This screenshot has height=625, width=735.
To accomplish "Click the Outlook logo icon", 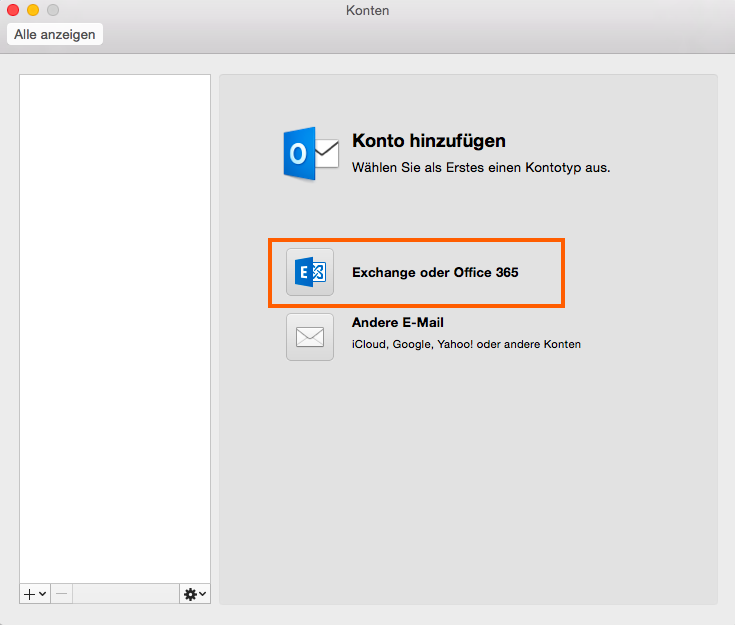I will point(311,154).
